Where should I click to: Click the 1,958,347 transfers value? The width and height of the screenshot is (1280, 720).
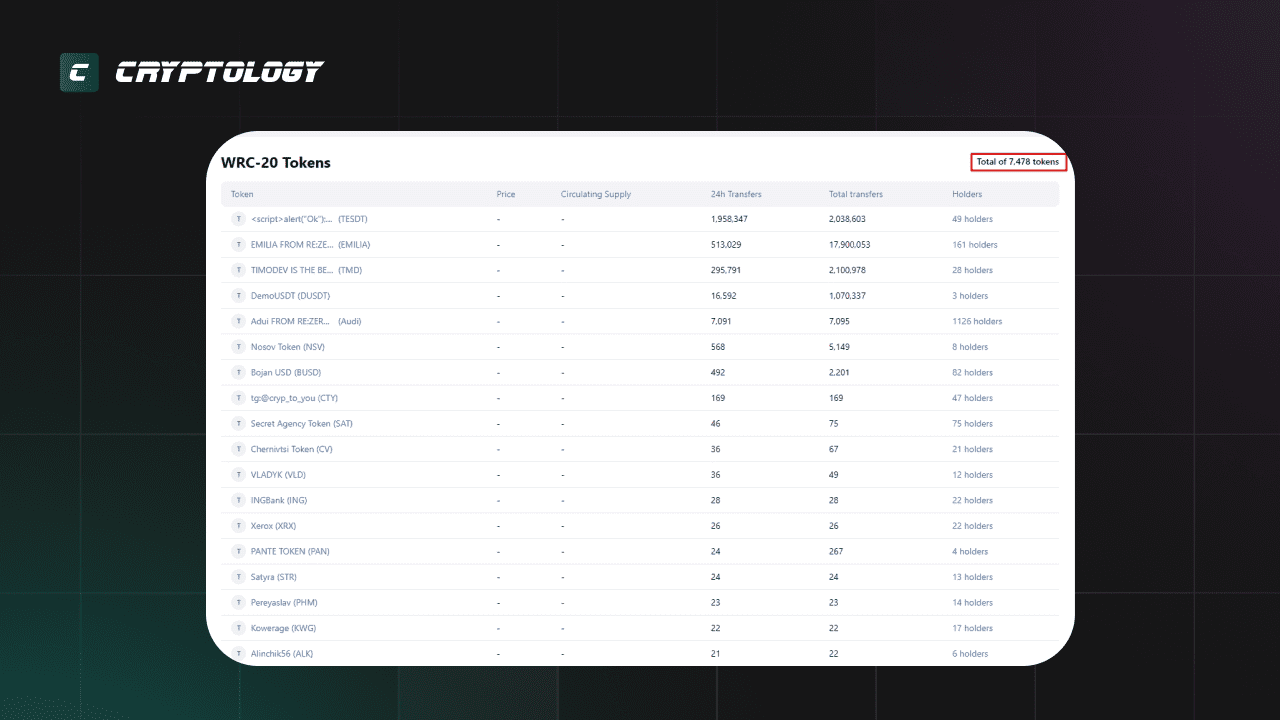pyautogui.click(x=731, y=219)
